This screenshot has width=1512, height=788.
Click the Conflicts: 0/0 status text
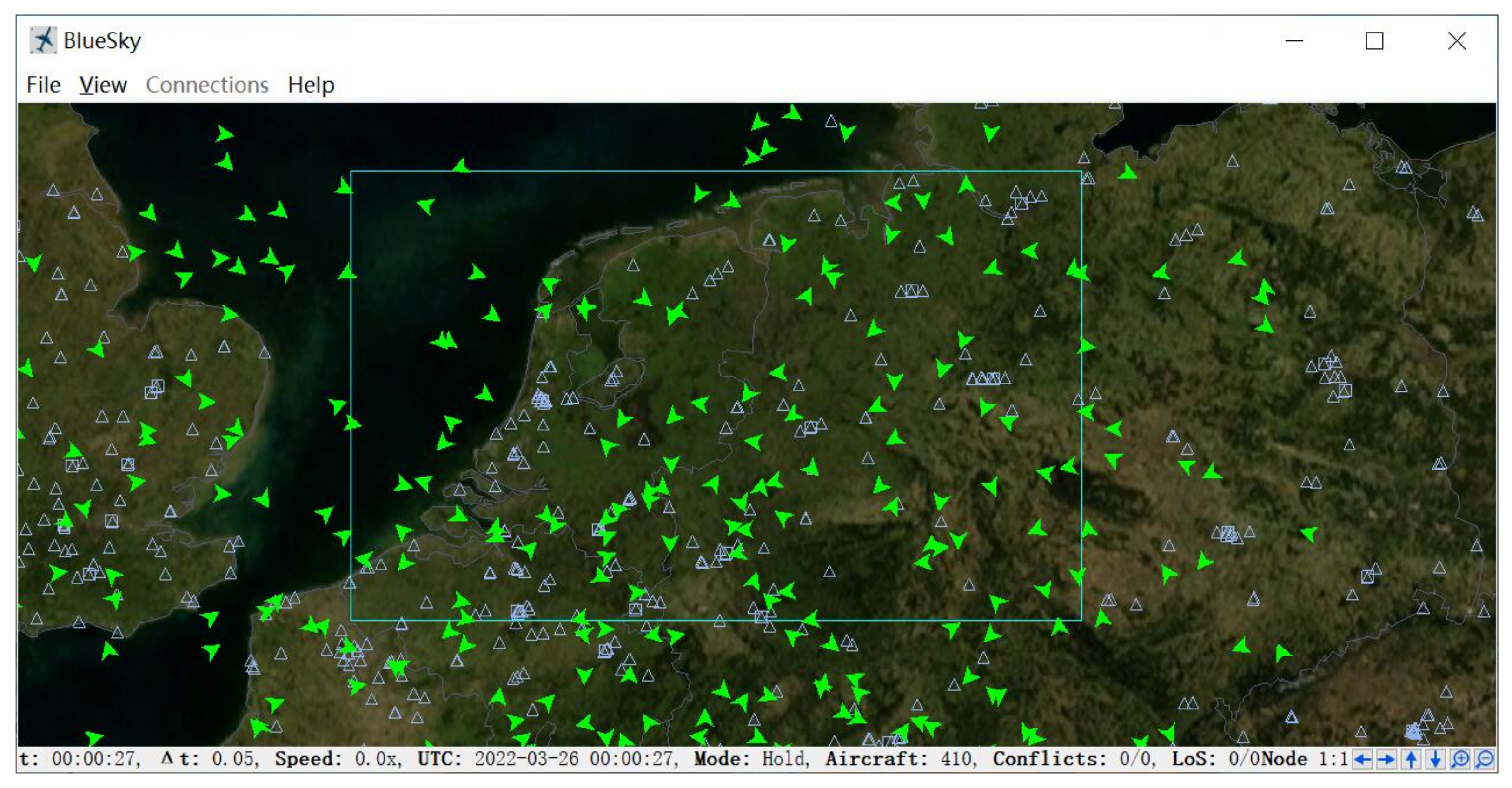[1074, 759]
